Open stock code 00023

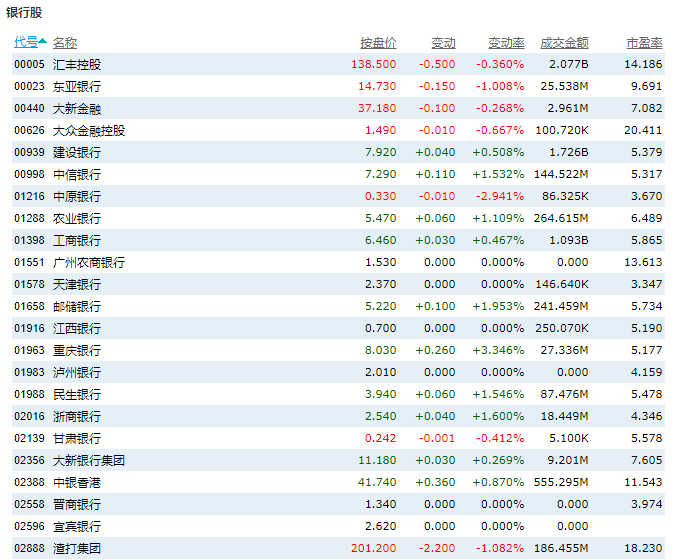(x=29, y=86)
